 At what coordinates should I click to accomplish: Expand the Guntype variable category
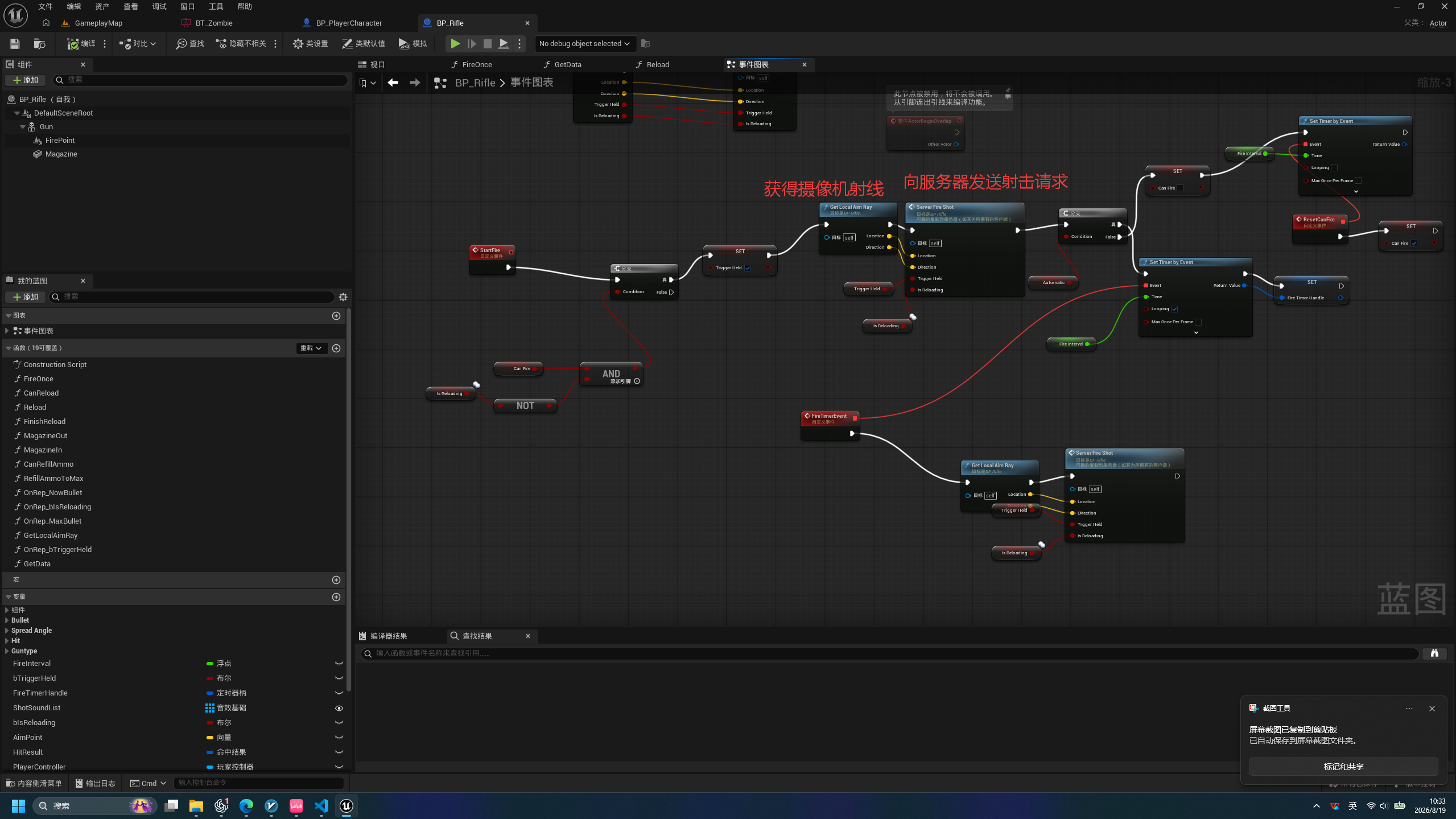(x=7, y=651)
